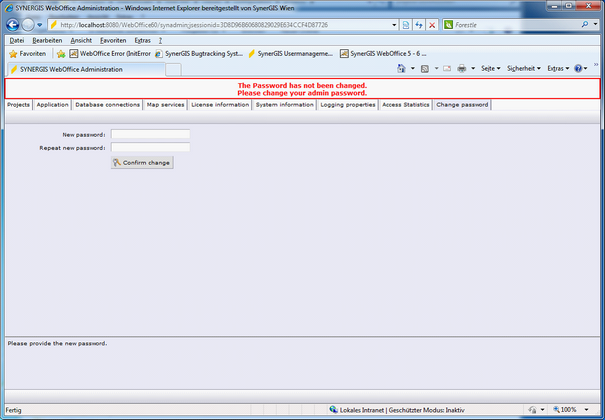Click the RSS feeds icon

(x=425, y=69)
